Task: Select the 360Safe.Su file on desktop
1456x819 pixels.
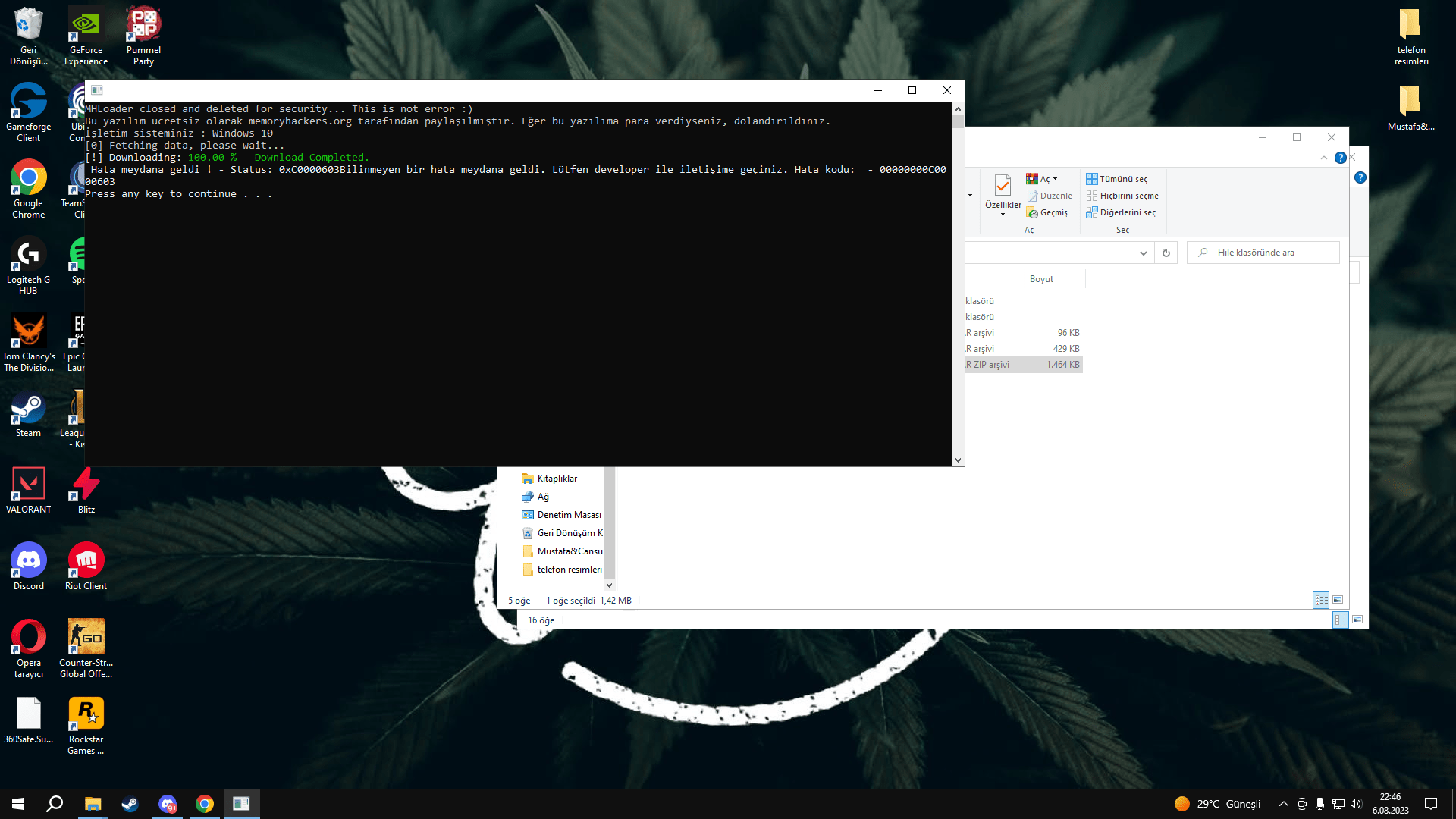Action: tap(28, 720)
